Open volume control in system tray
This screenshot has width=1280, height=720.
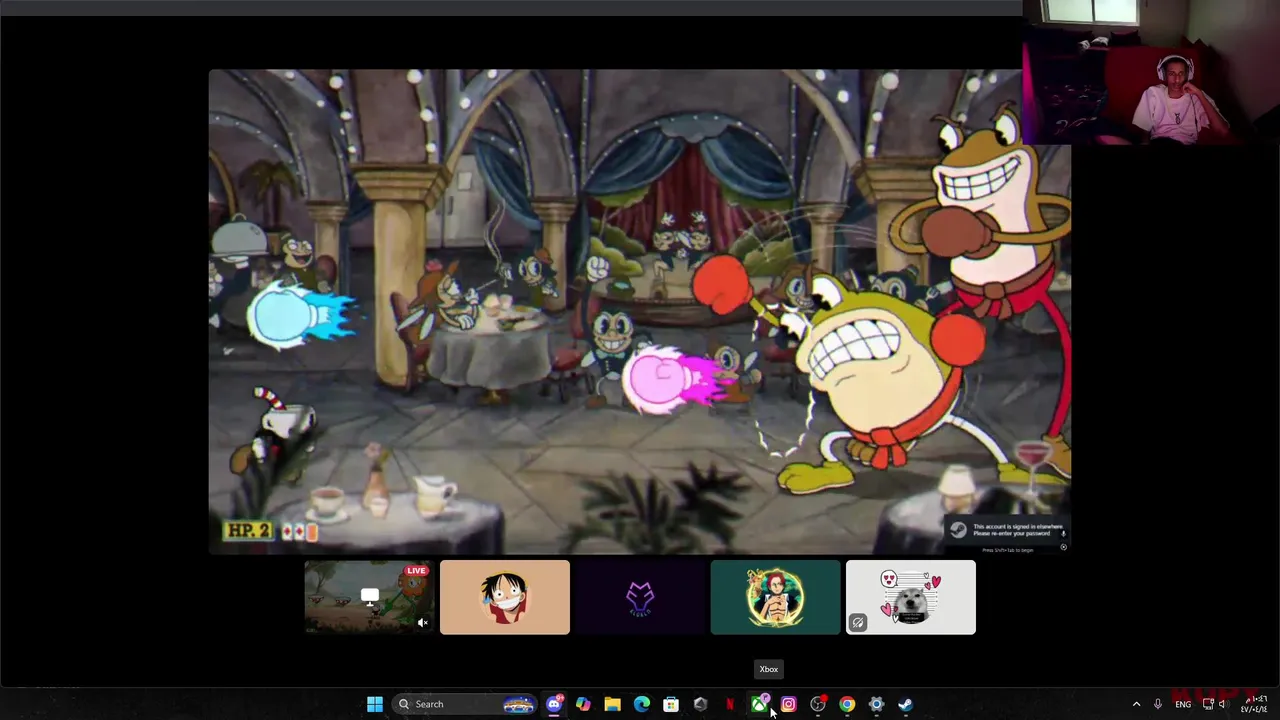click(x=1222, y=704)
